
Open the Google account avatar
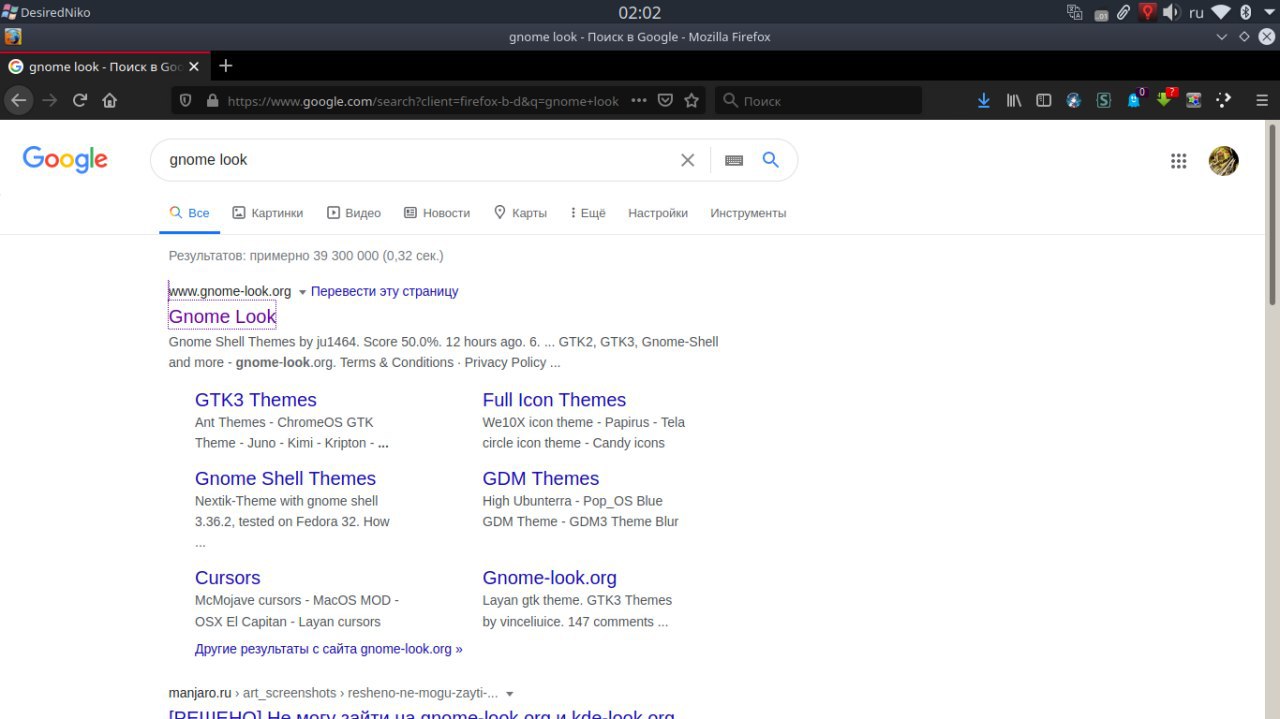(x=1223, y=161)
